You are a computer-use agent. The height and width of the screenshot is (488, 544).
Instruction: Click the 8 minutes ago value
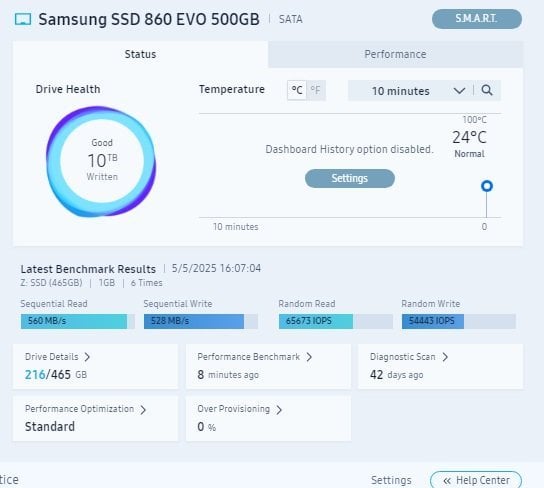point(228,375)
